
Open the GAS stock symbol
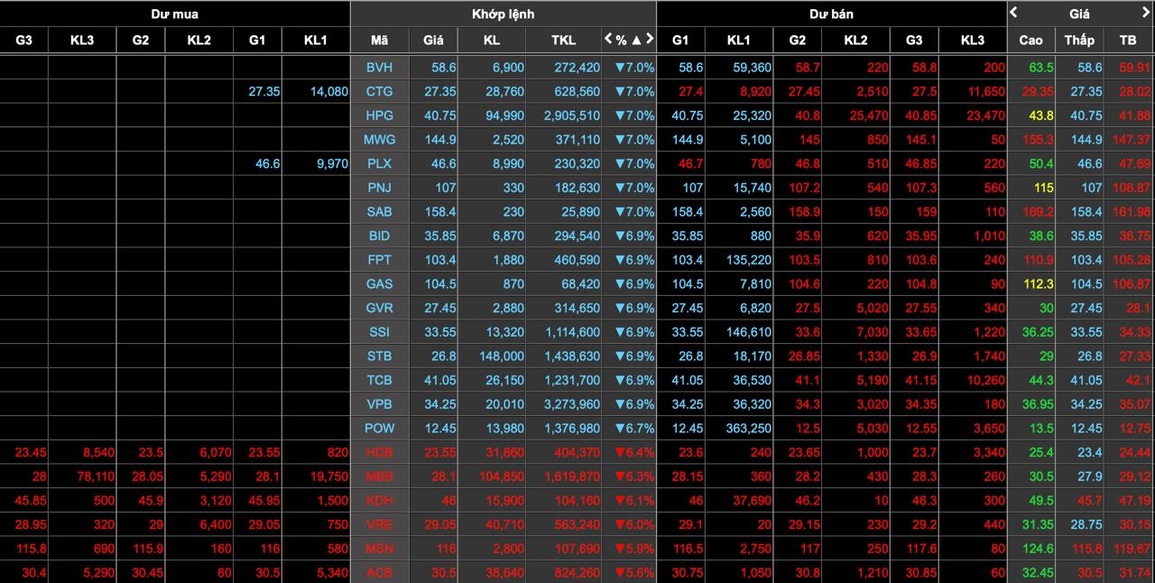coord(379,284)
